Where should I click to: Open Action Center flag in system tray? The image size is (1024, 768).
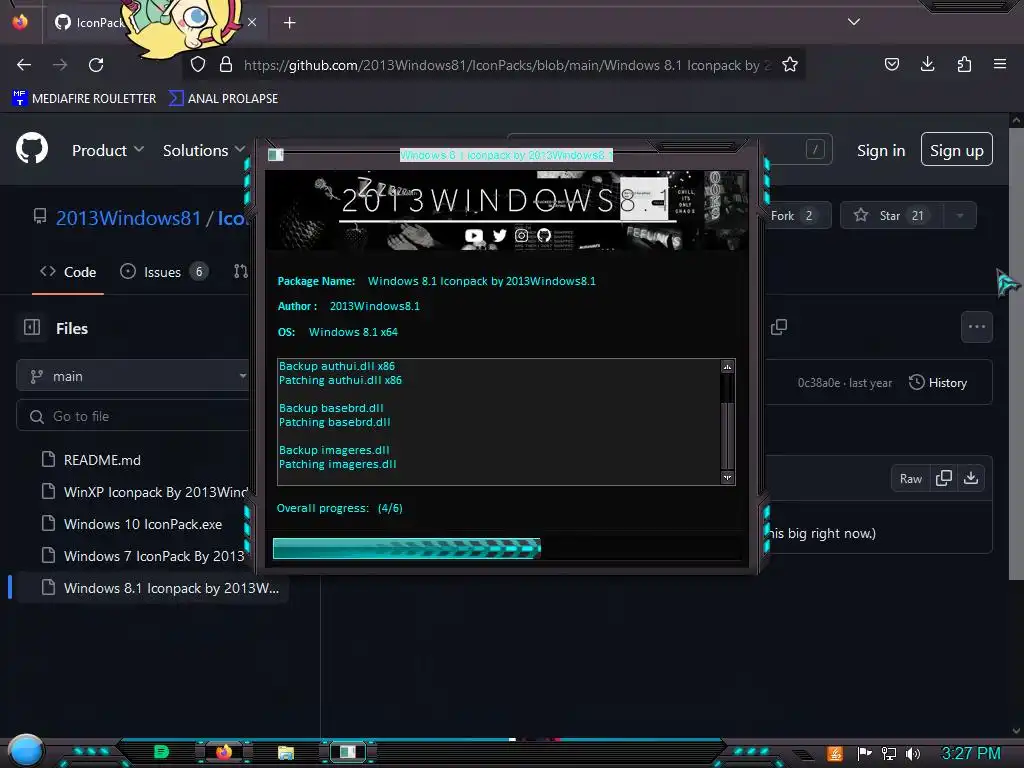pyautogui.click(x=864, y=754)
